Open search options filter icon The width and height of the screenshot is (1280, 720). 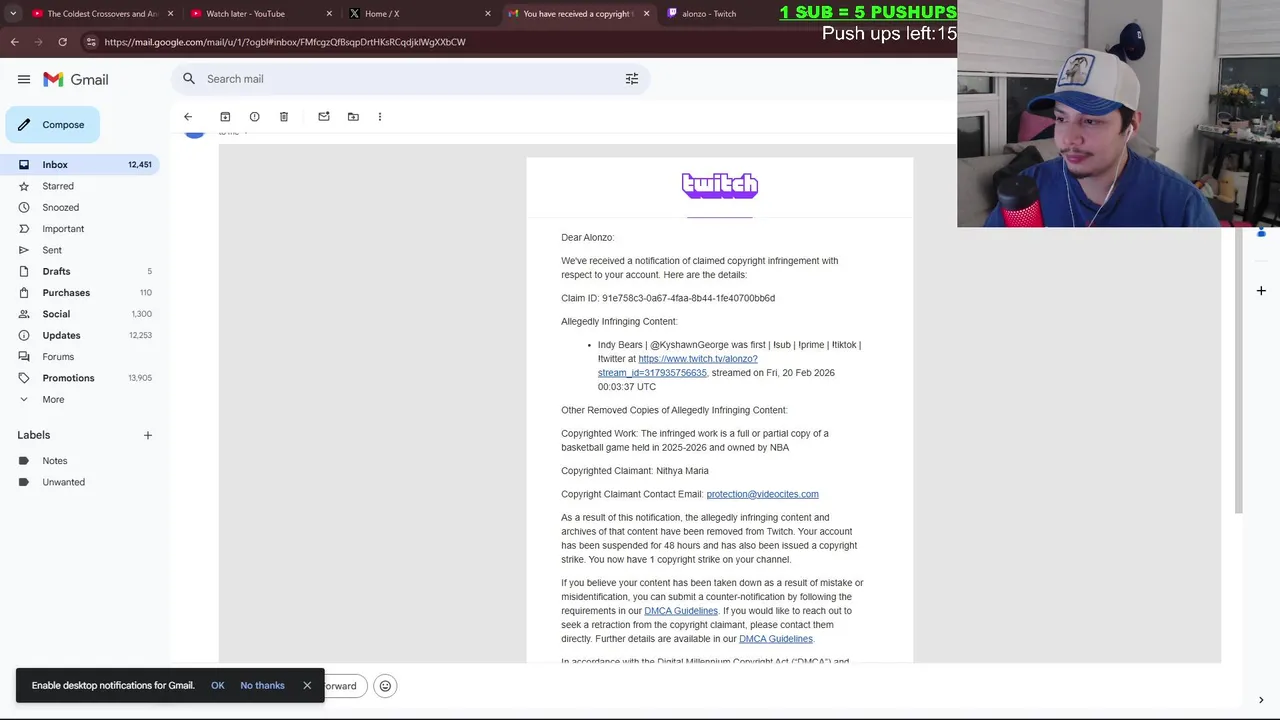(632, 79)
